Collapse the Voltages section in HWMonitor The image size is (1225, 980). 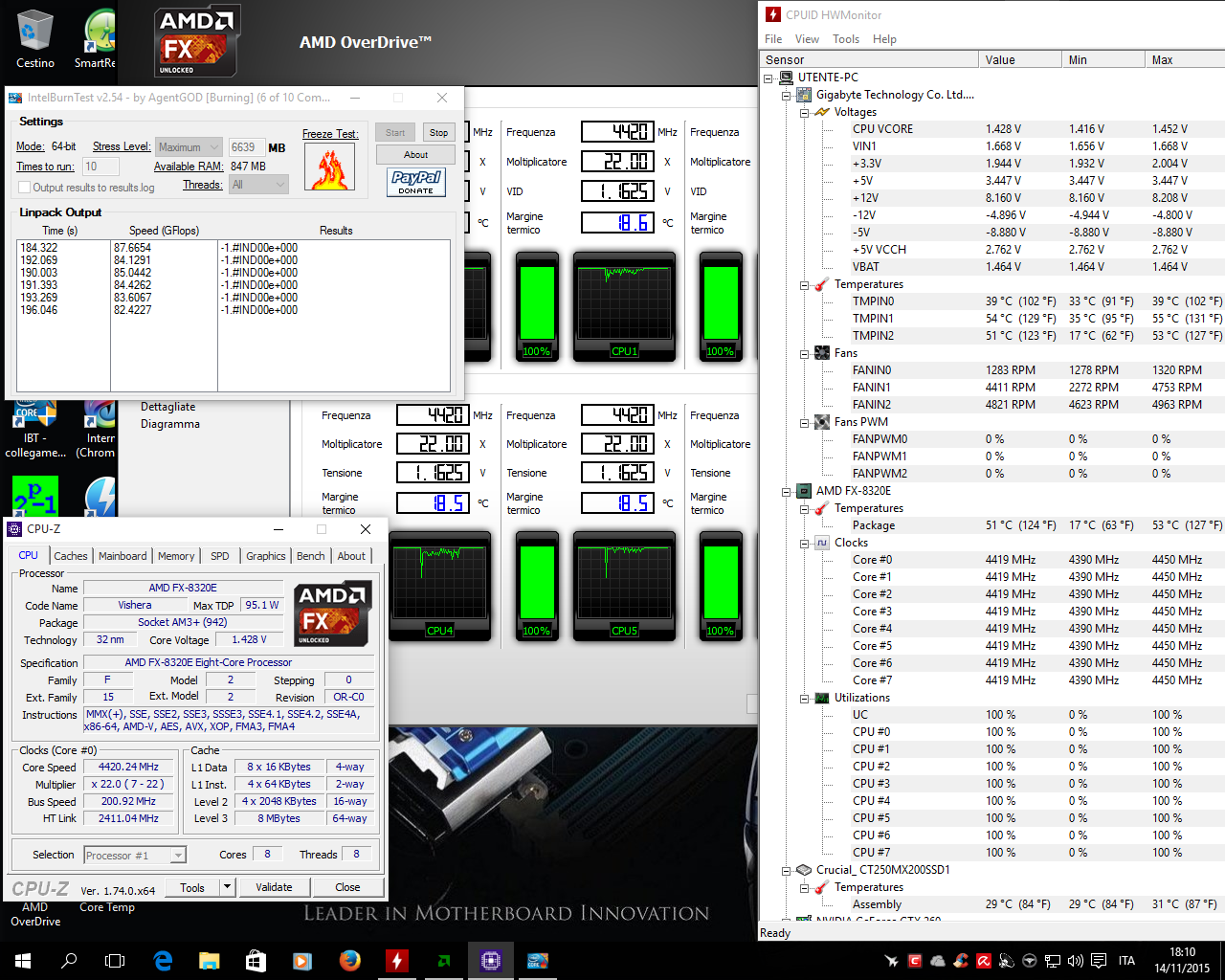805,112
